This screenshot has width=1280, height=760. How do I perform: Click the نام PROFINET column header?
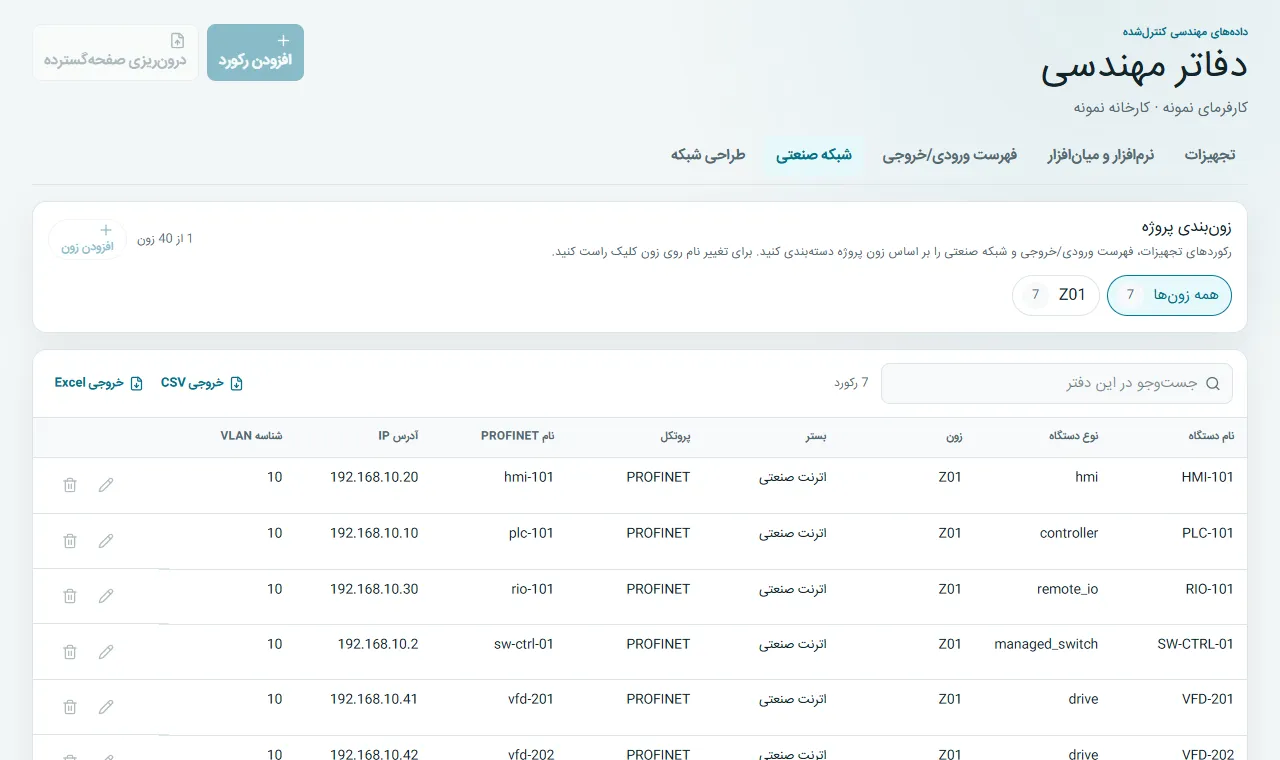coord(517,436)
